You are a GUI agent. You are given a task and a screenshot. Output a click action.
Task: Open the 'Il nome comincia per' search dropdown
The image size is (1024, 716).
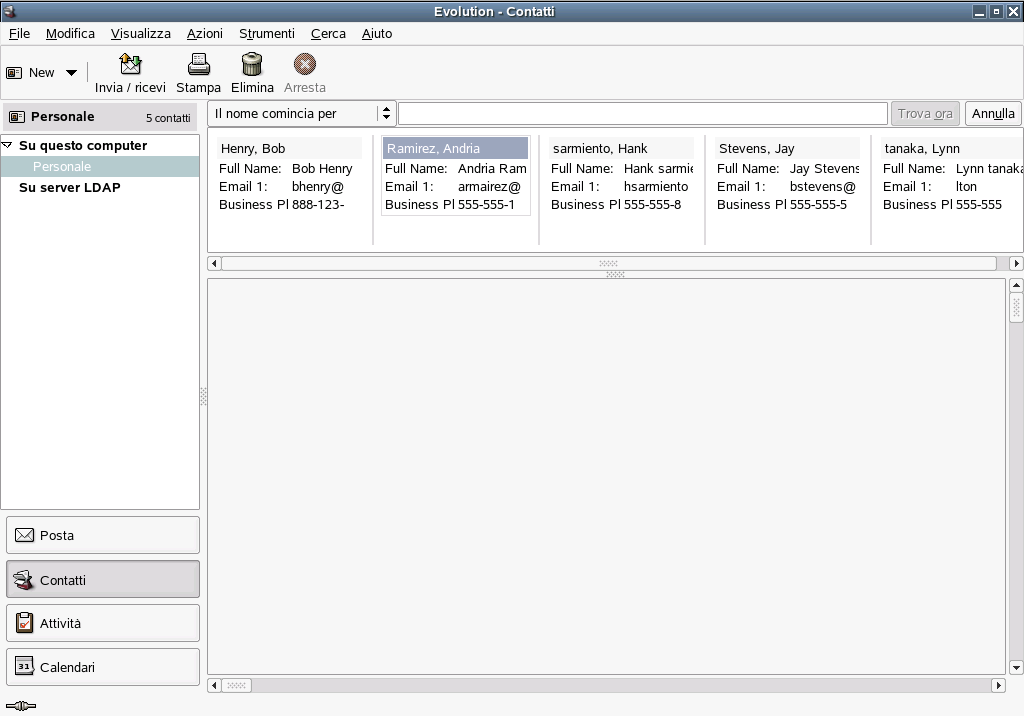(302, 113)
